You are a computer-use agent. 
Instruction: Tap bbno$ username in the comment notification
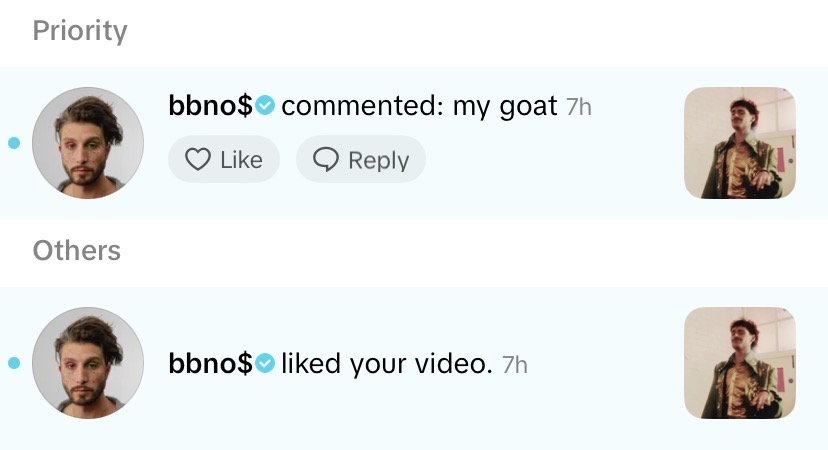[210, 105]
